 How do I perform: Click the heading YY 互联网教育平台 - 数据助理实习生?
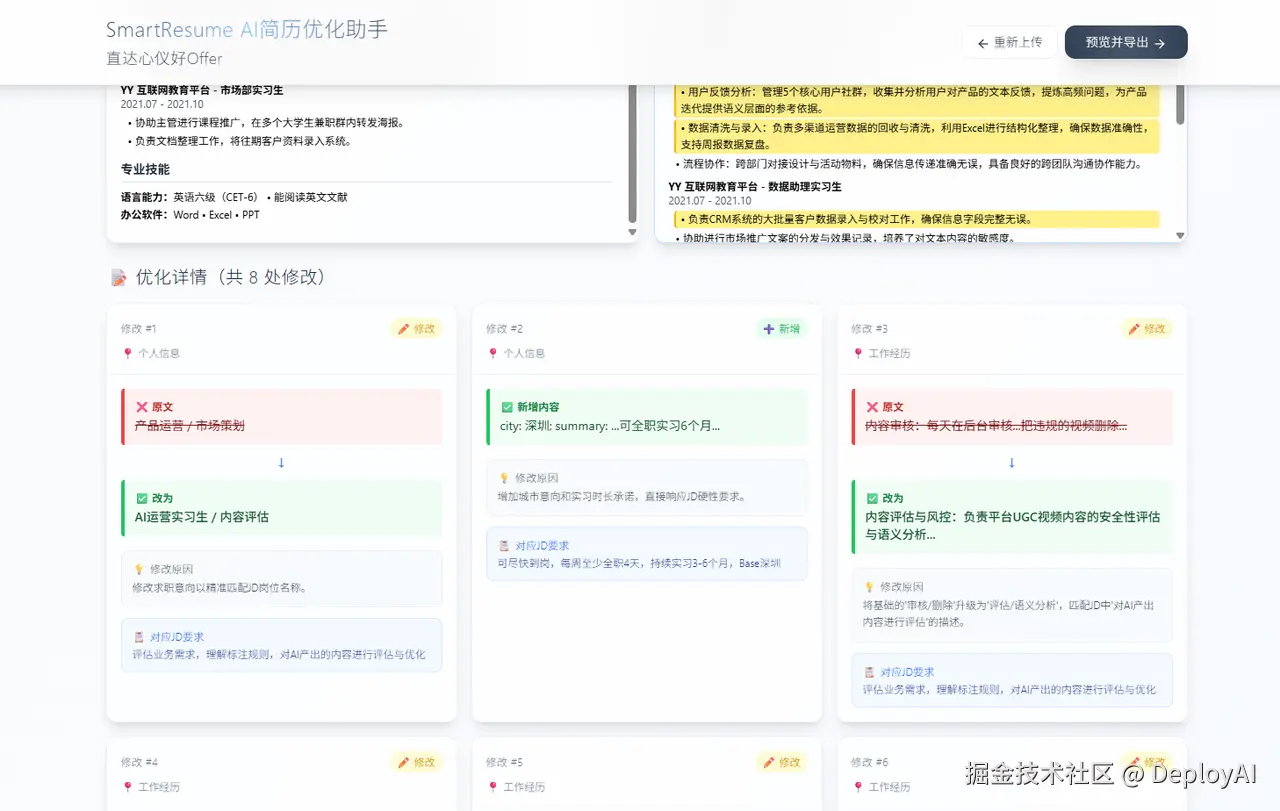tap(755, 186)
